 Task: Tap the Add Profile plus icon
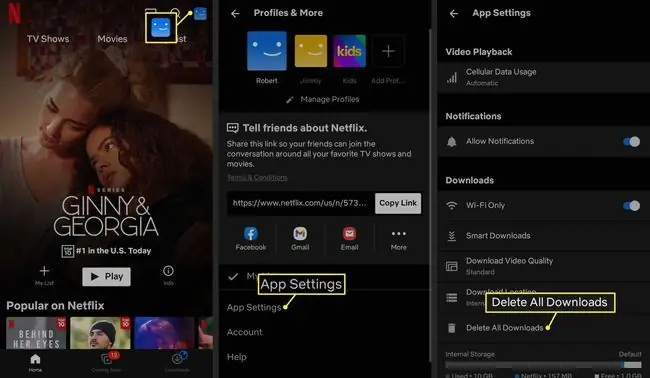coord(388,51)
